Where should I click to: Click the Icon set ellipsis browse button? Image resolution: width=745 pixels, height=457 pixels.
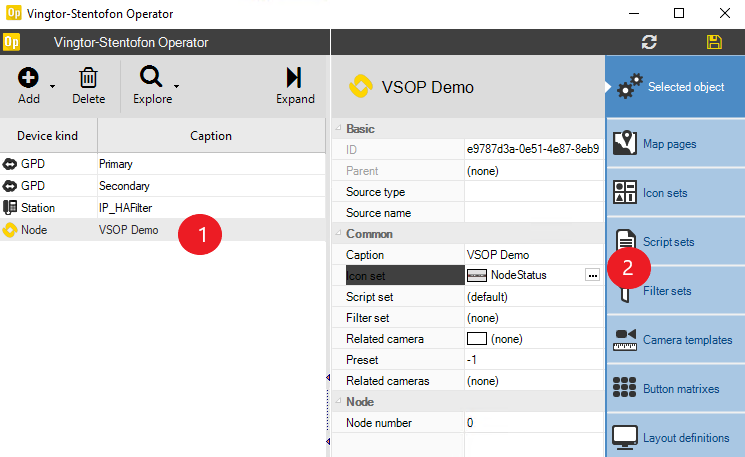coord(591,275)
